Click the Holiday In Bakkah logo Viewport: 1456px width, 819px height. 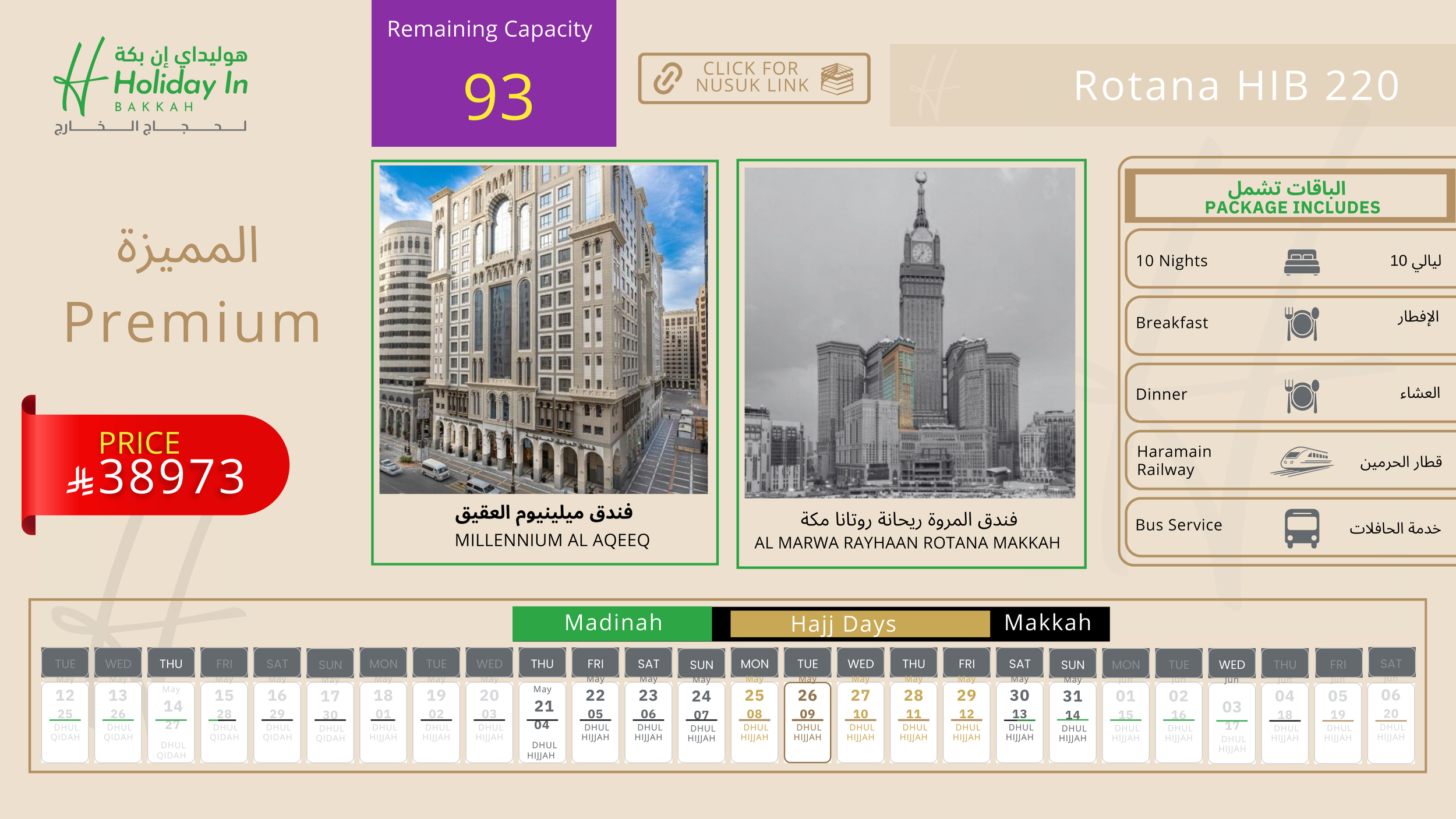(x=151, y=84)
